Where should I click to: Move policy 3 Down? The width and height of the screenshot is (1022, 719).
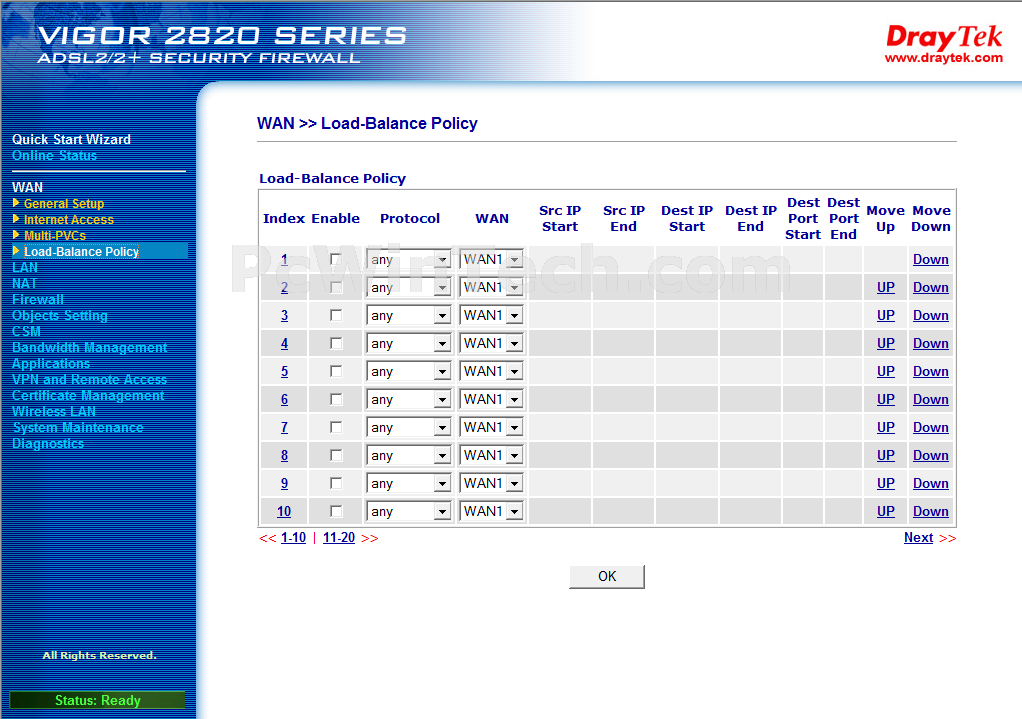[x=930, y=315]
